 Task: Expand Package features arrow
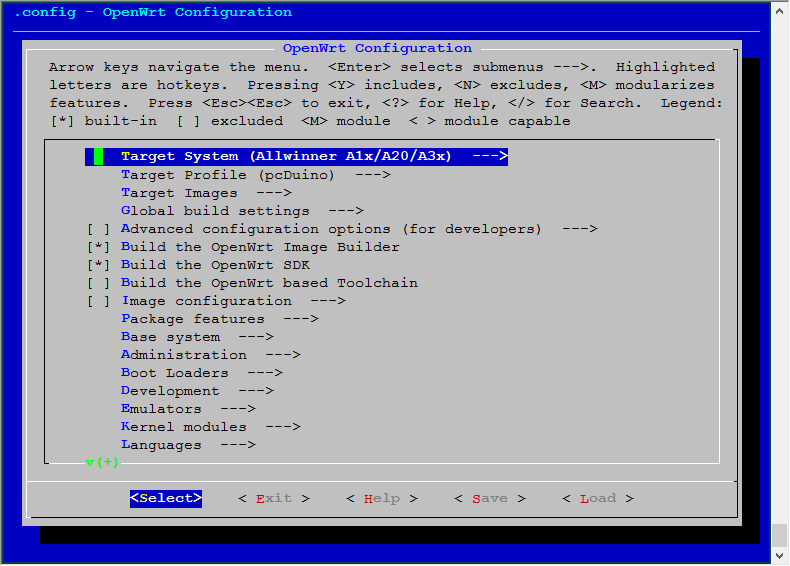tap(301, 319)
